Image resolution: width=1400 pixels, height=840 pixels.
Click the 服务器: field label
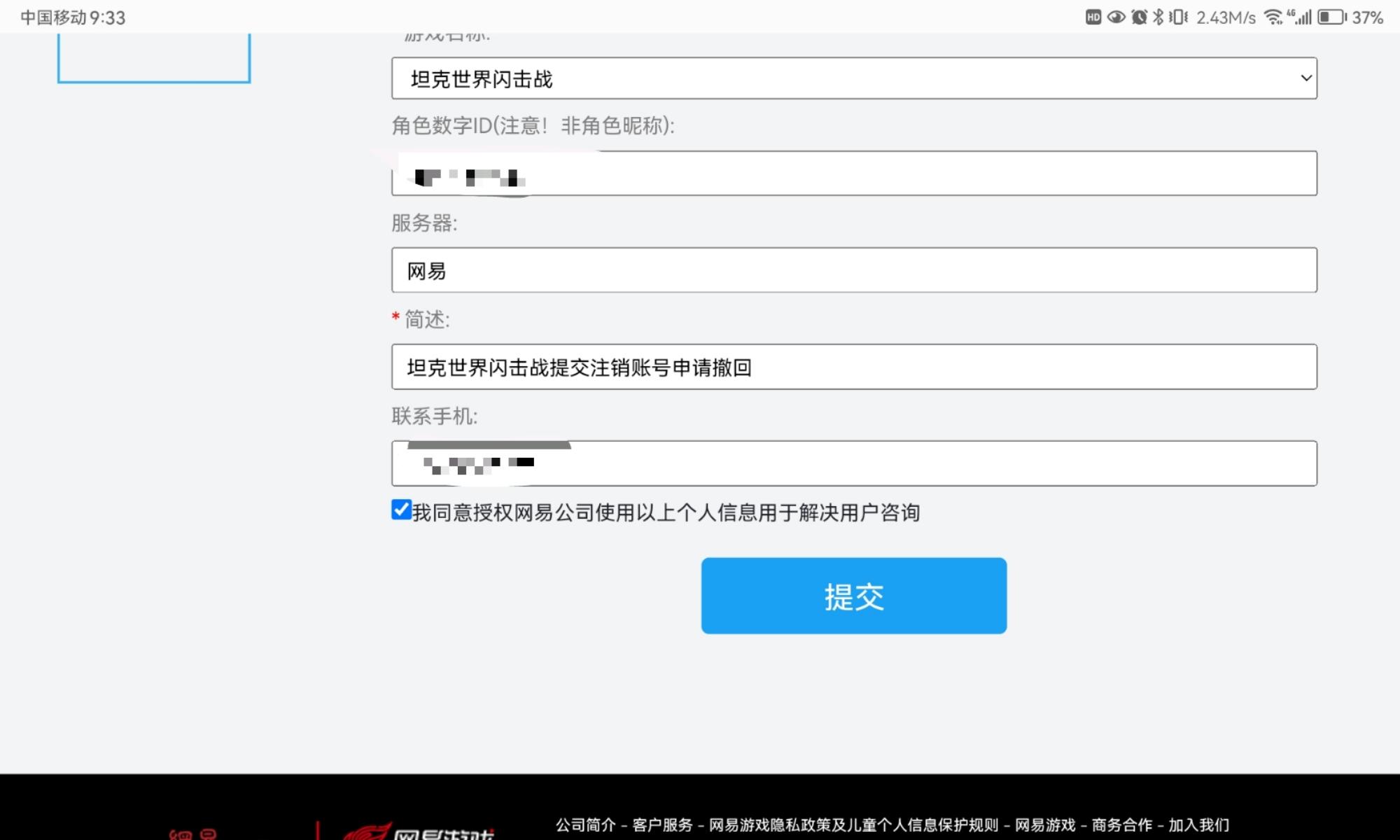point(424,223)
